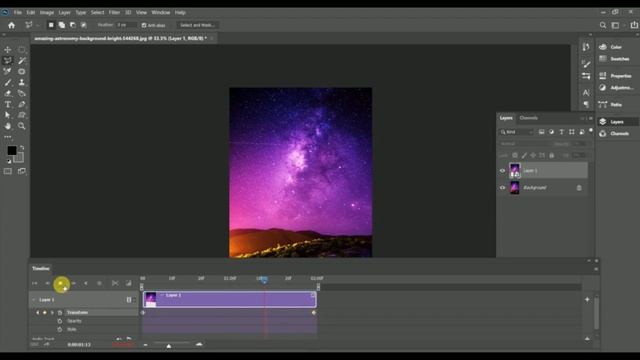640x360 pixels.
Task: Click the Home icon in options bar
Action: click(x=11, y=25)
